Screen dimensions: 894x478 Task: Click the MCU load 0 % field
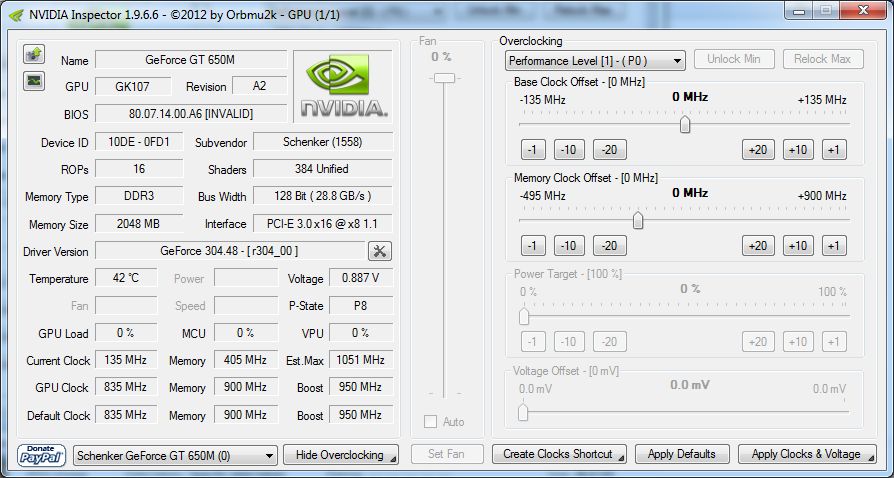(x=246, y=333)
